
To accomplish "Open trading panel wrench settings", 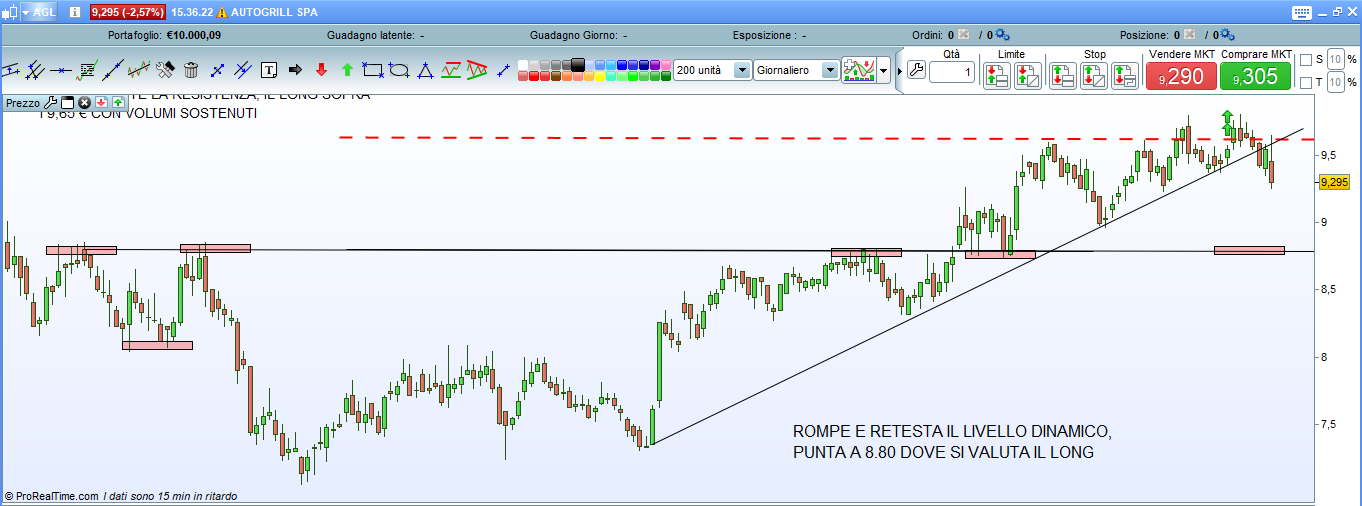I will 915,71.
